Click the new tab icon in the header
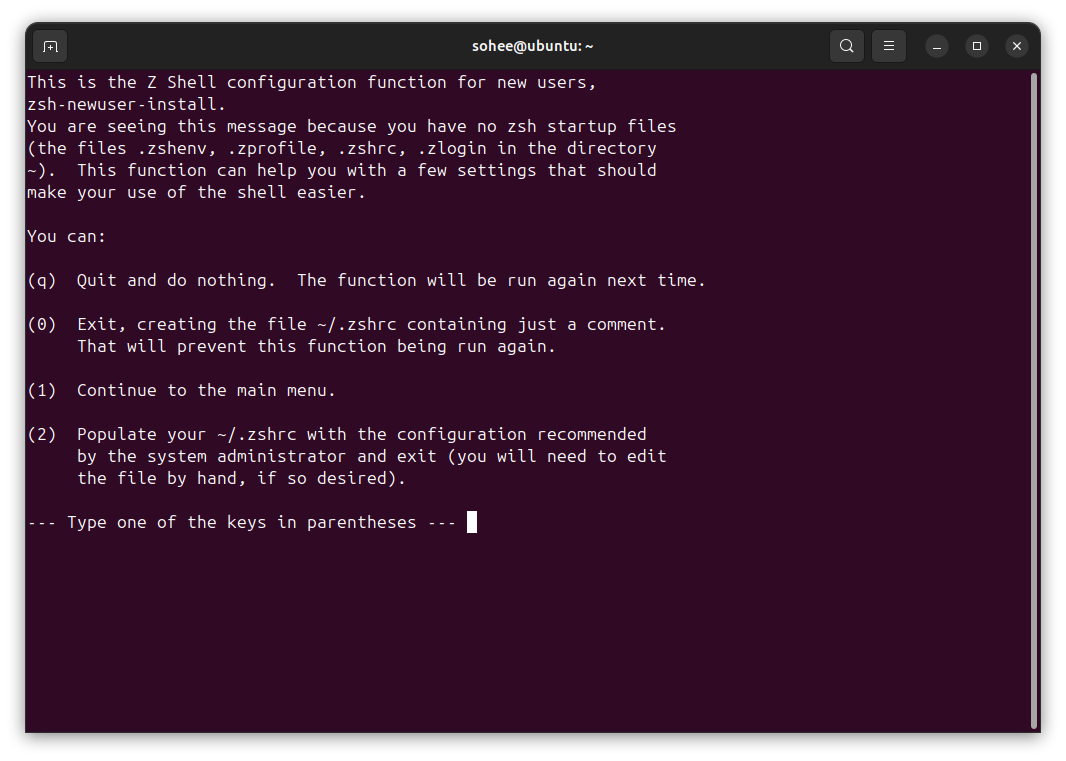The width and height of the screenshot is (1066, 761). [x=49, y=45]
